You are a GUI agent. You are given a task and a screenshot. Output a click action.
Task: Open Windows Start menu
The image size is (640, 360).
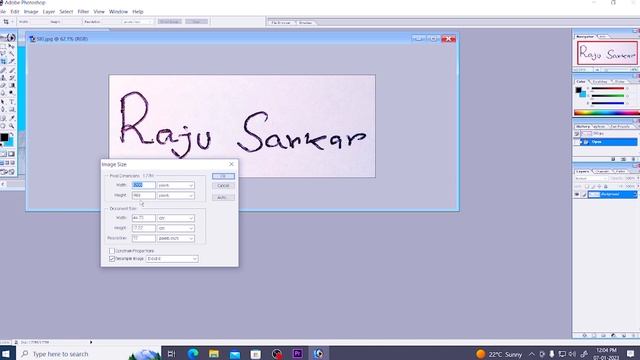click(6, 353)
